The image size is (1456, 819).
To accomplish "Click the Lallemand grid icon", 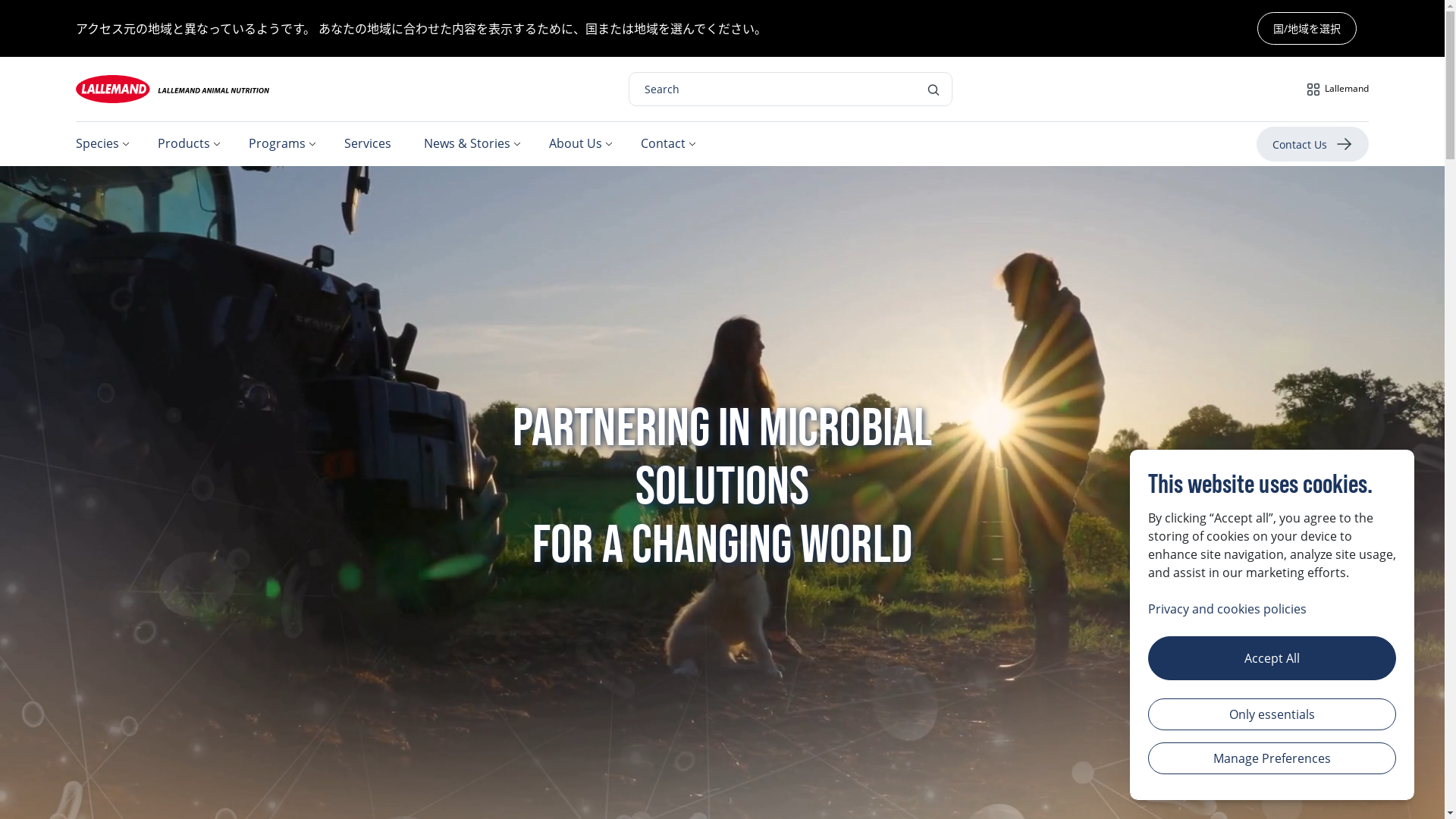I will 1313,89.
